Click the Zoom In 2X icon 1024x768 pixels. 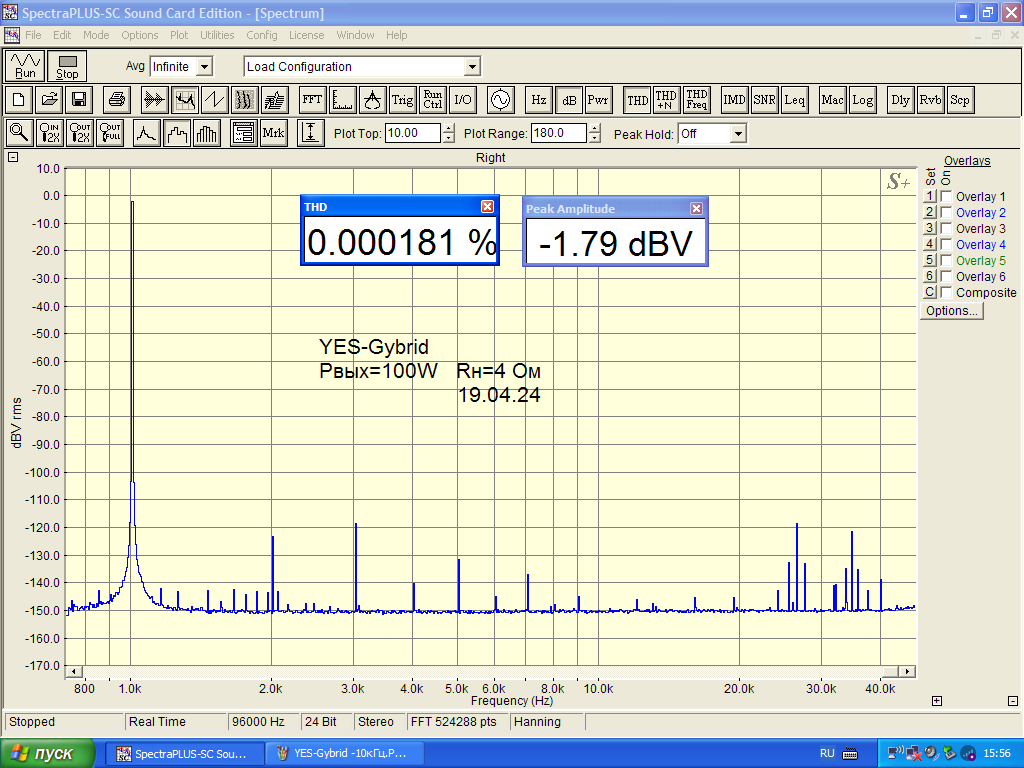(49, 133)
